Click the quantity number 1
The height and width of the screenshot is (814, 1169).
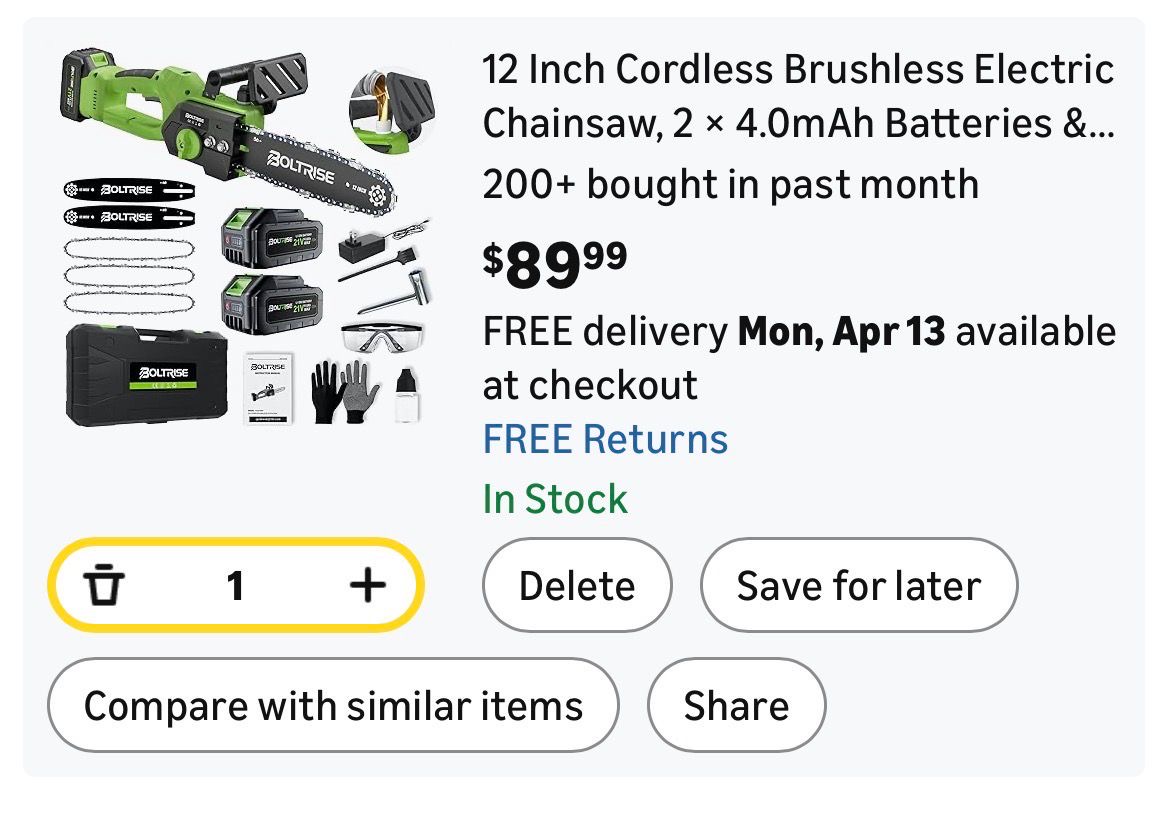point(235,586)
